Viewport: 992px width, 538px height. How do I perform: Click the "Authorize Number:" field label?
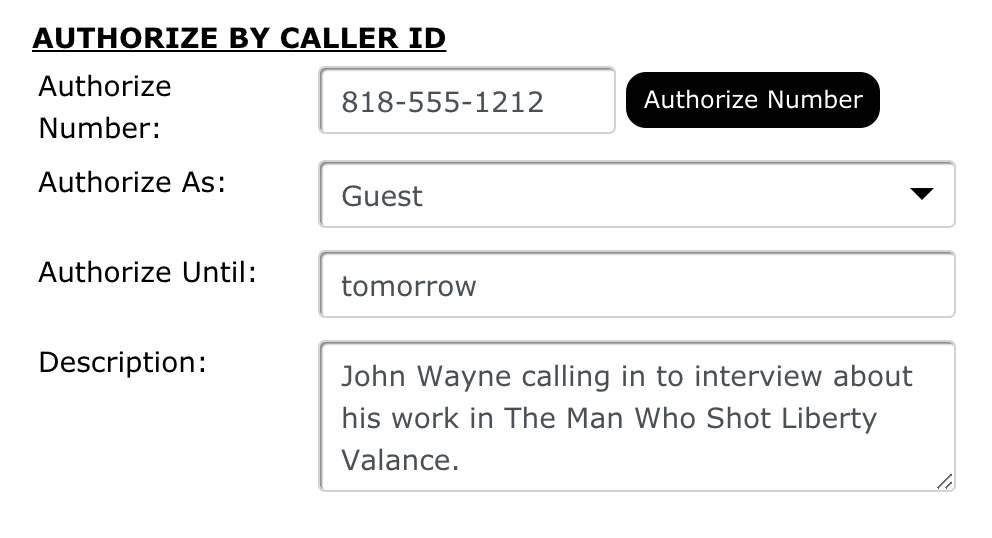(x=104, y=108)
